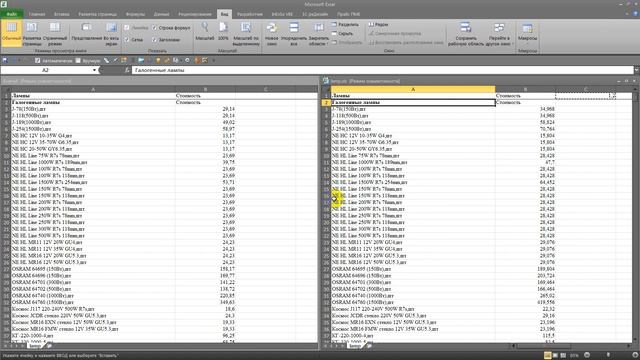
Task: Open the Макросы macros button
Action: click(527, 33)
